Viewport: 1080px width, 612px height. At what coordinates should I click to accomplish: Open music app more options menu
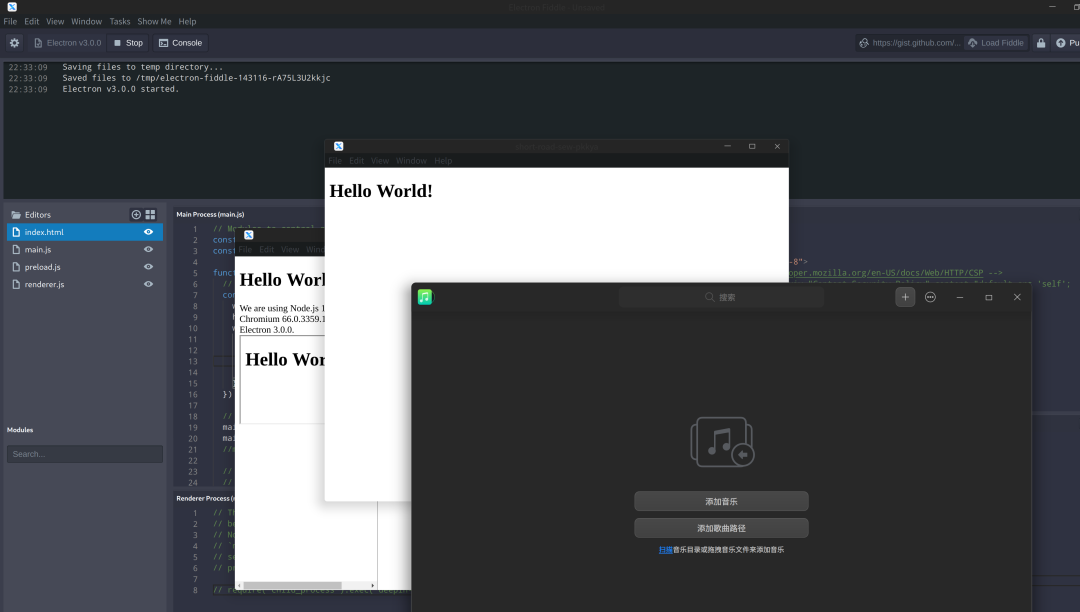coord(931,297)
